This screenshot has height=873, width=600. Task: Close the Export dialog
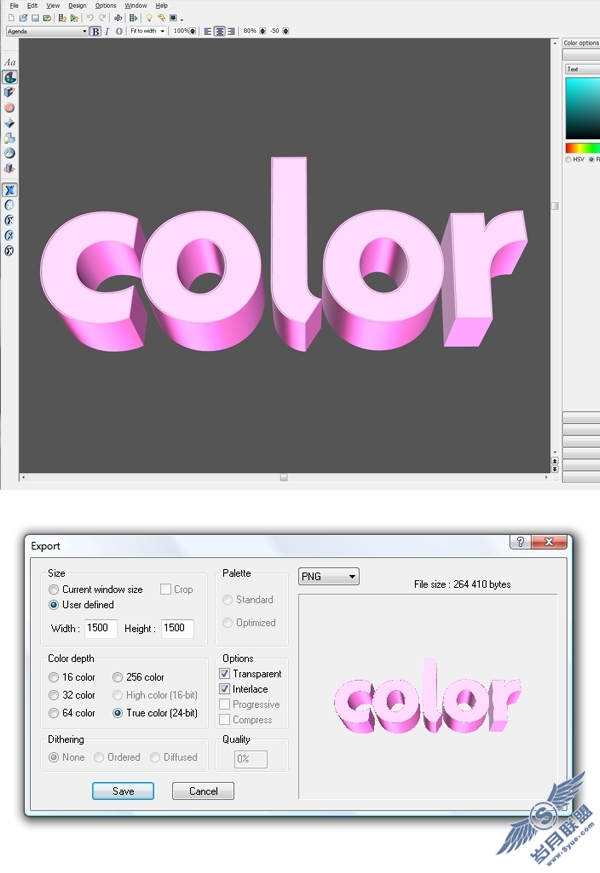pos(549,542)
